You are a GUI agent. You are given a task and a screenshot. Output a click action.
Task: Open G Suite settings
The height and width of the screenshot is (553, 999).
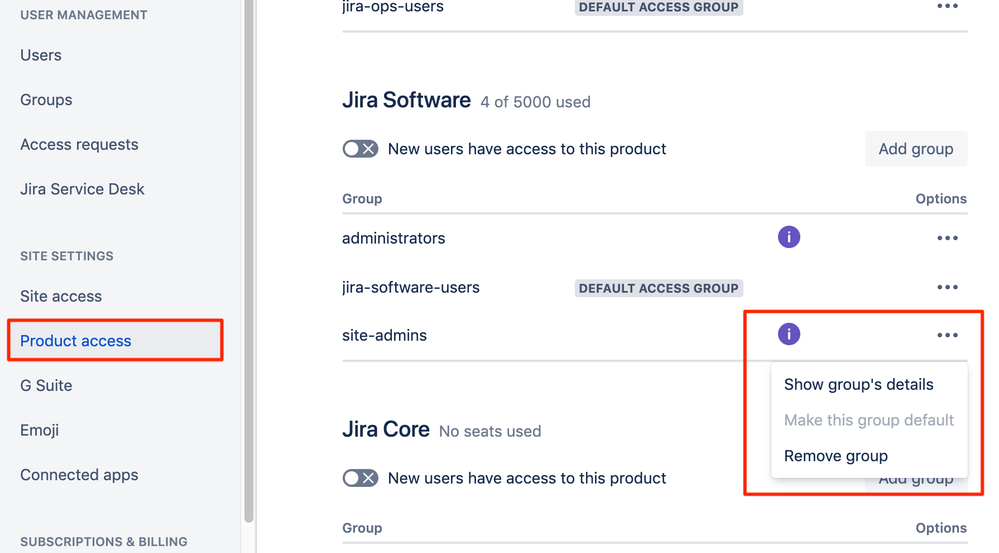pyautogui.click(x=46, y=385)
